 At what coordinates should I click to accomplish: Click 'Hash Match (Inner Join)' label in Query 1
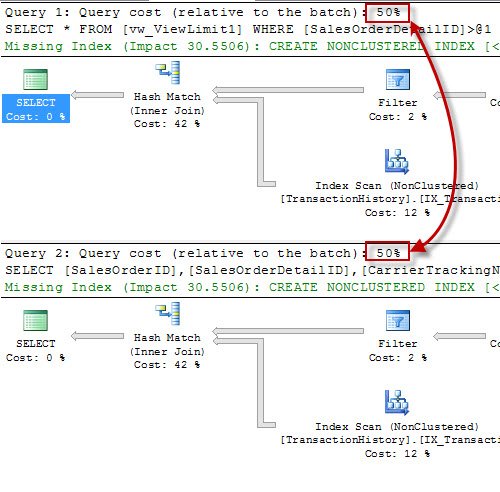point(167,104)
